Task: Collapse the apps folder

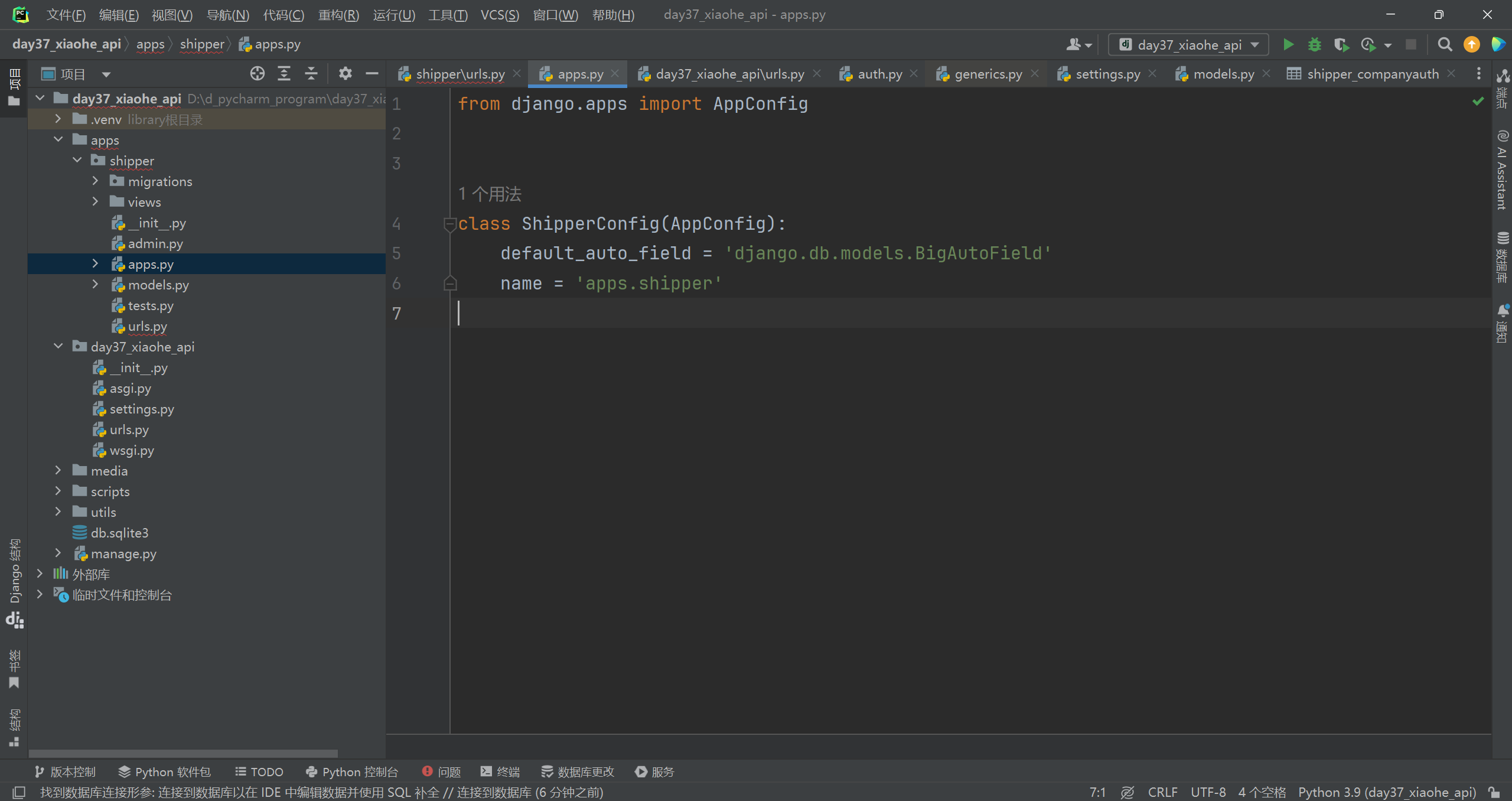Action: 58,139
